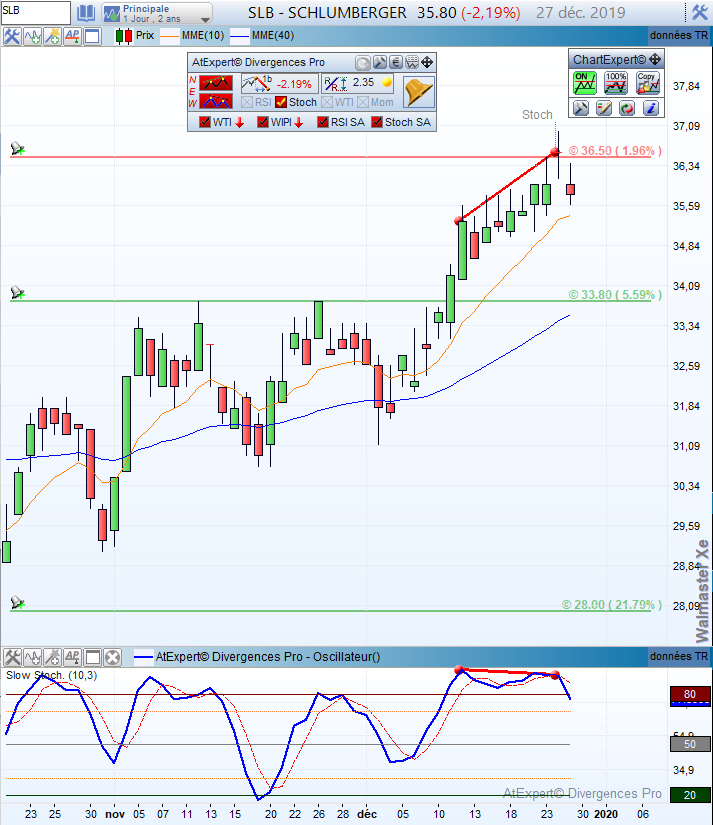Click the 36.50 (1.96%) resistance label

click(615, 150)
